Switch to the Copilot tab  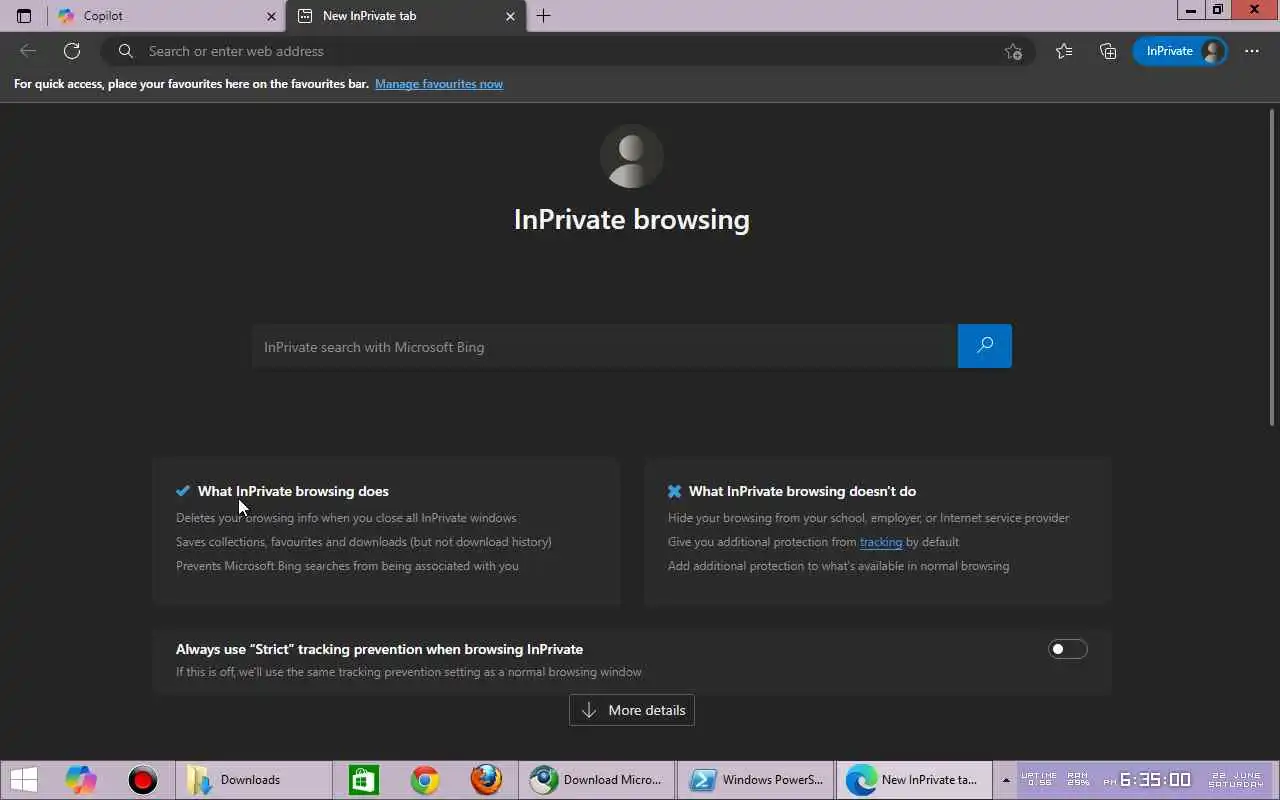[166, 16]
